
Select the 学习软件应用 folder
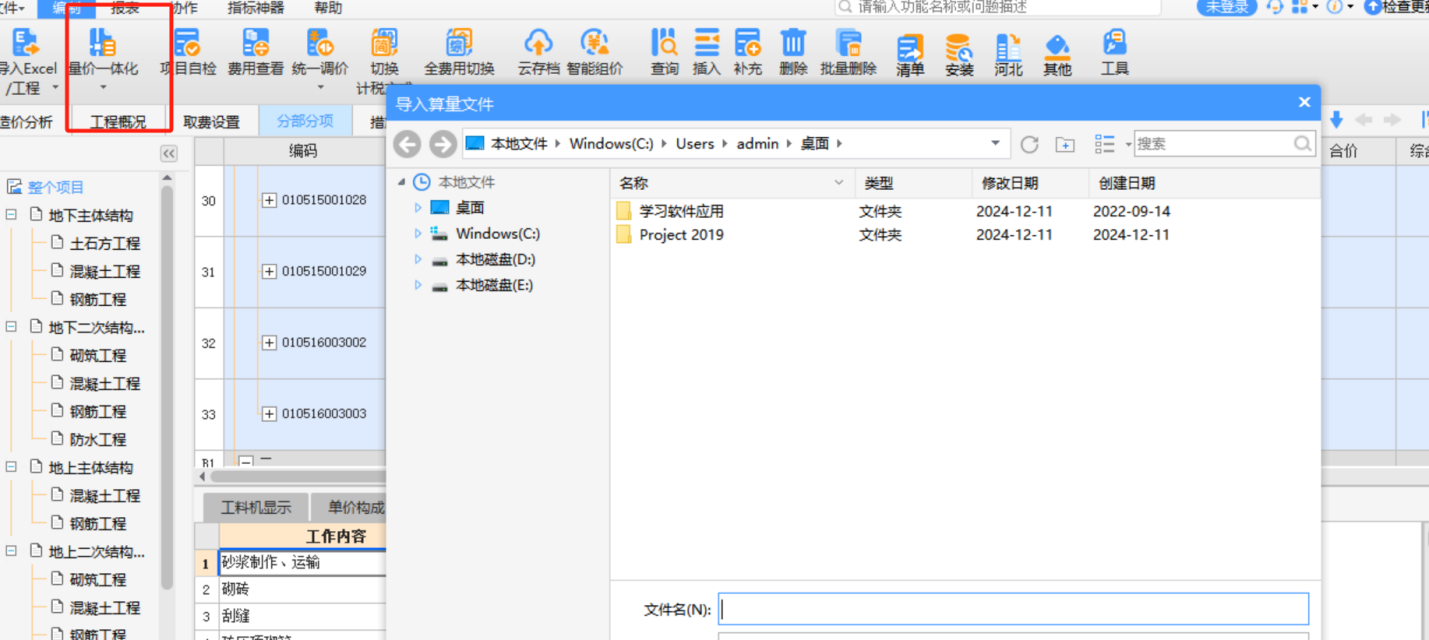click(682, 211)
